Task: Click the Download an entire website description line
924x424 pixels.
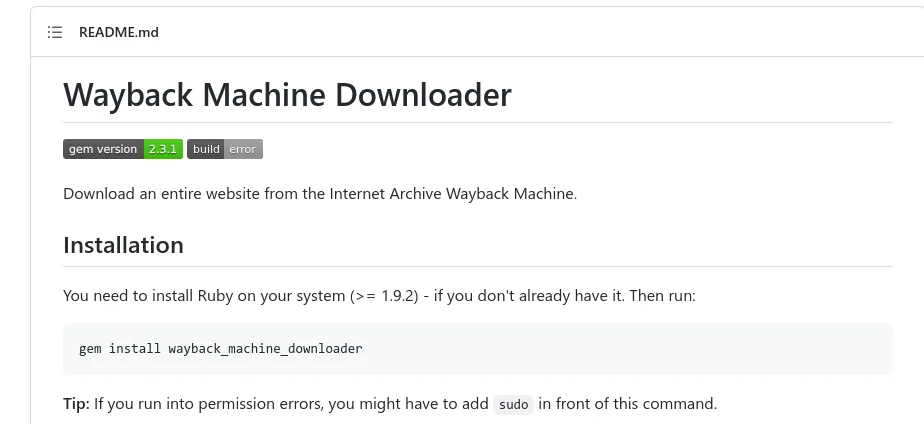Action: pyautogui.click(x=320, y=194)
